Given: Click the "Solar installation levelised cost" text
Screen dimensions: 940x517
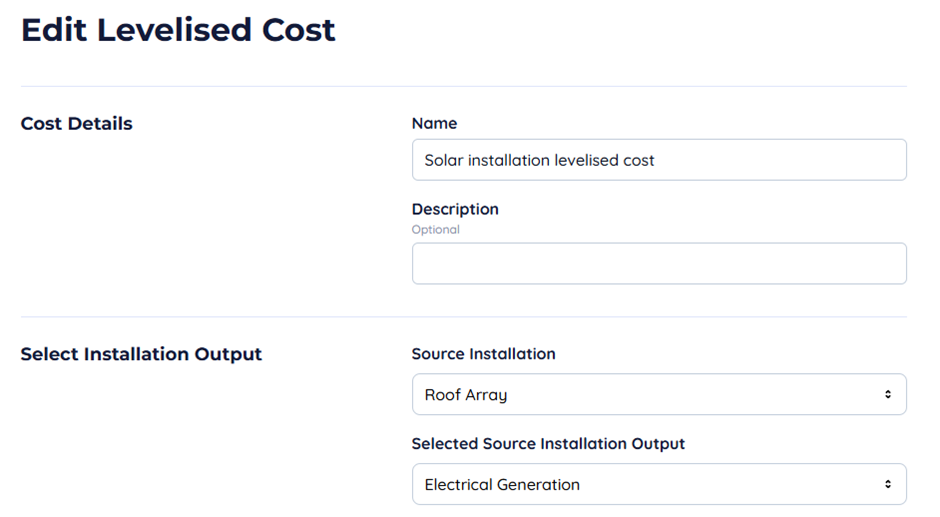Looking at the screenshot, I should (539, 160).
